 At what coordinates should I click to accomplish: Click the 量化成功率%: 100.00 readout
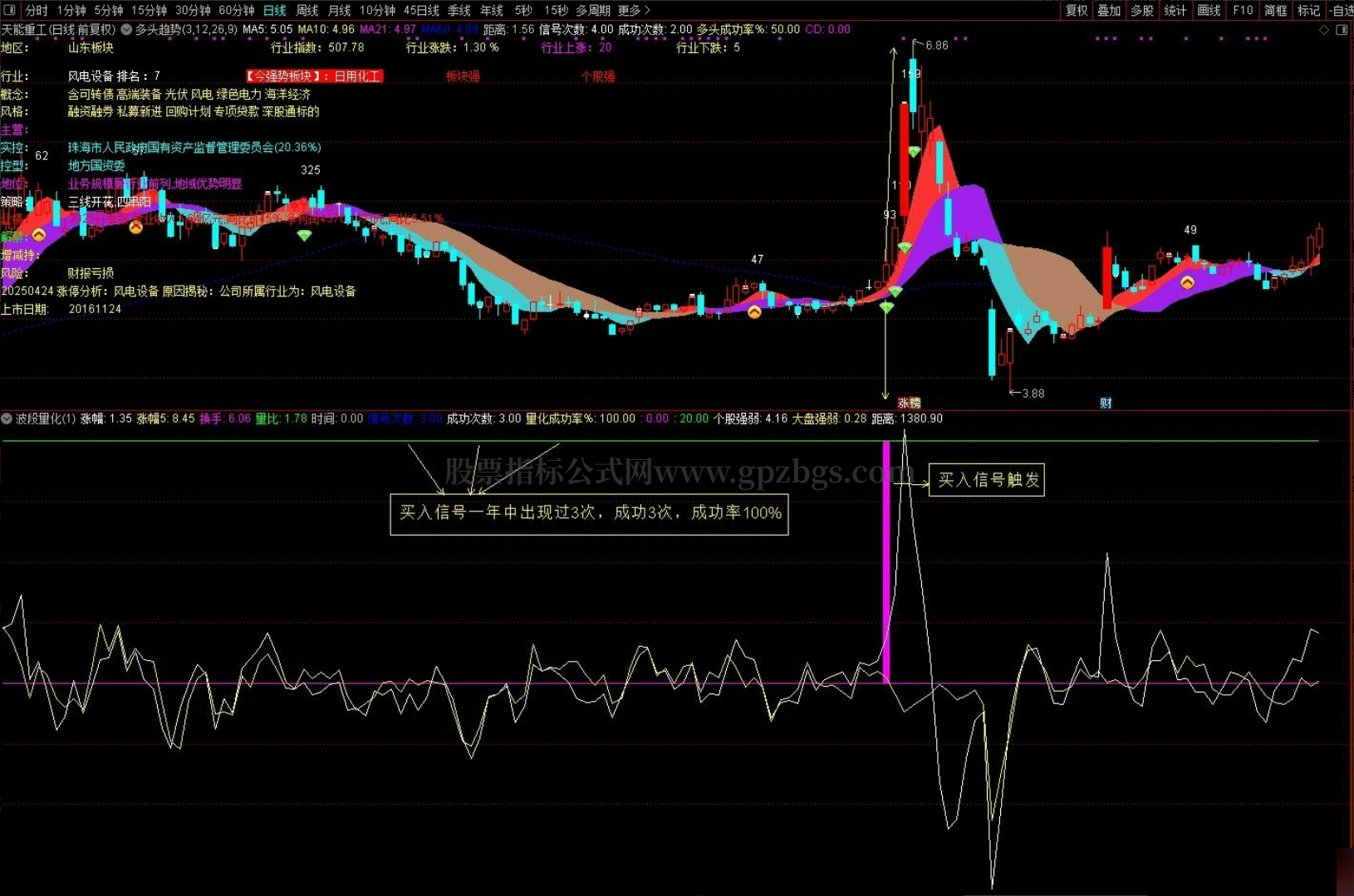click(x=581, y=419)
